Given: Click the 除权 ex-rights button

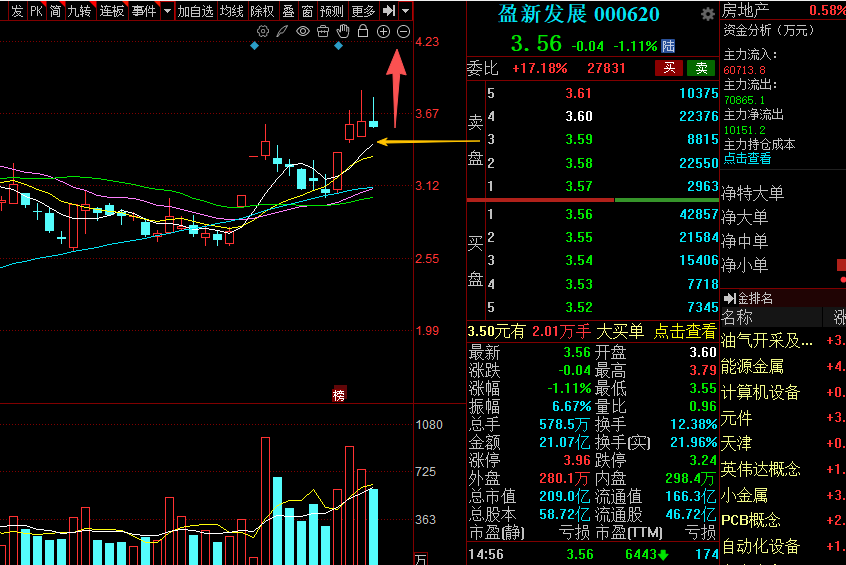Looking at the screenshot, I should [262, 11].
